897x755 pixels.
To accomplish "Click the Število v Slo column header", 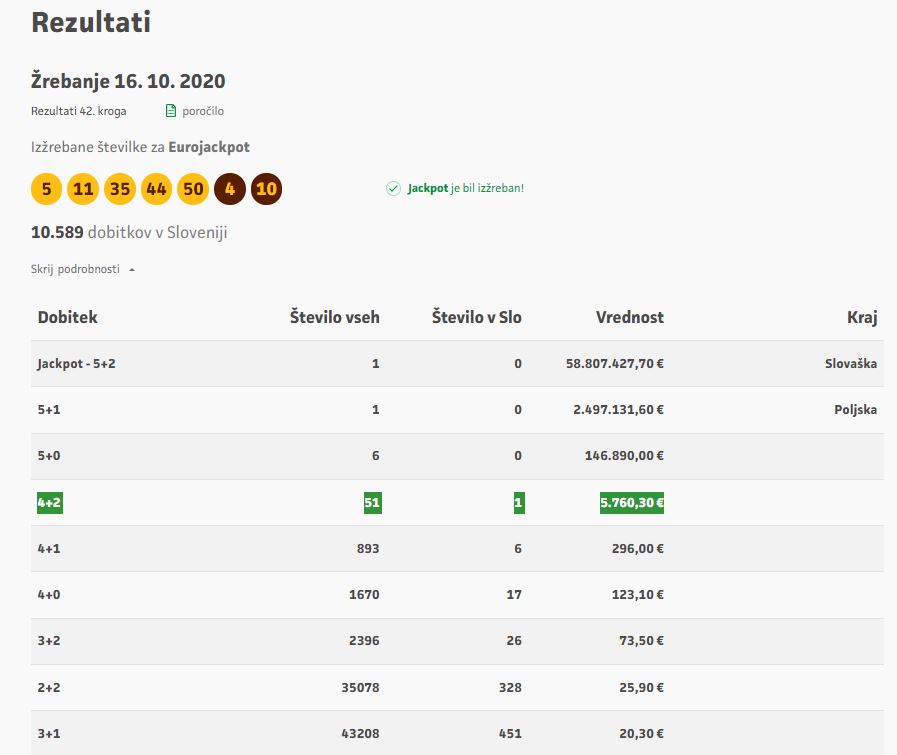I will click(477, 317).
